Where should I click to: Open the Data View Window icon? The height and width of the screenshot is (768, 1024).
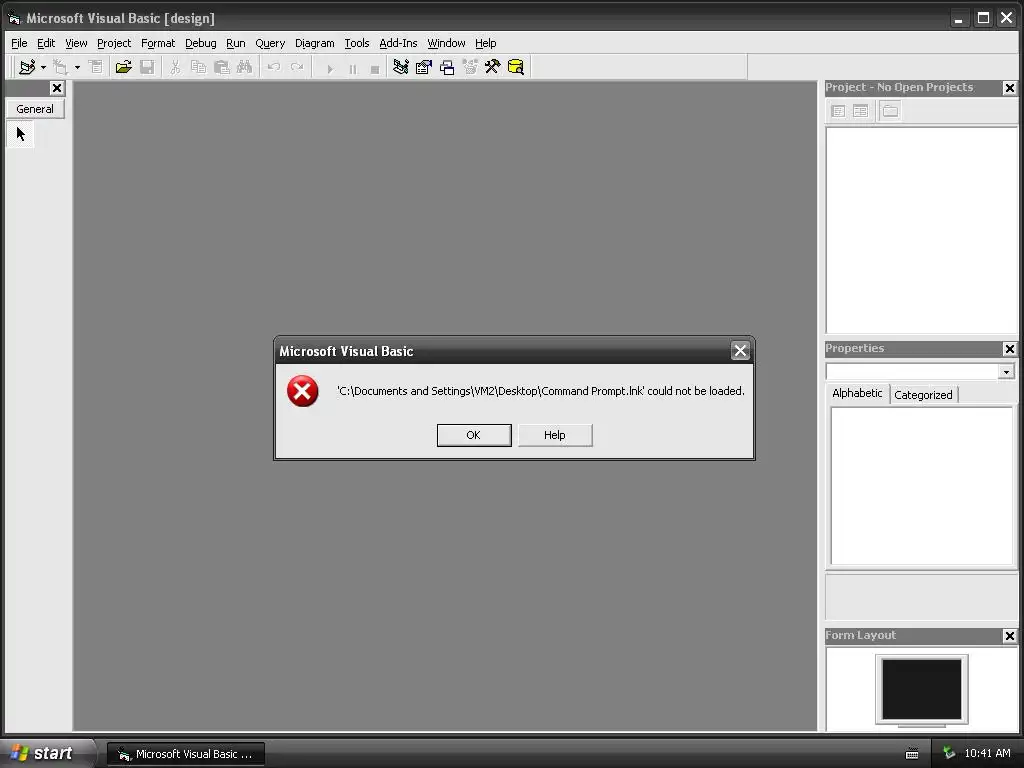tap(515, 67)
